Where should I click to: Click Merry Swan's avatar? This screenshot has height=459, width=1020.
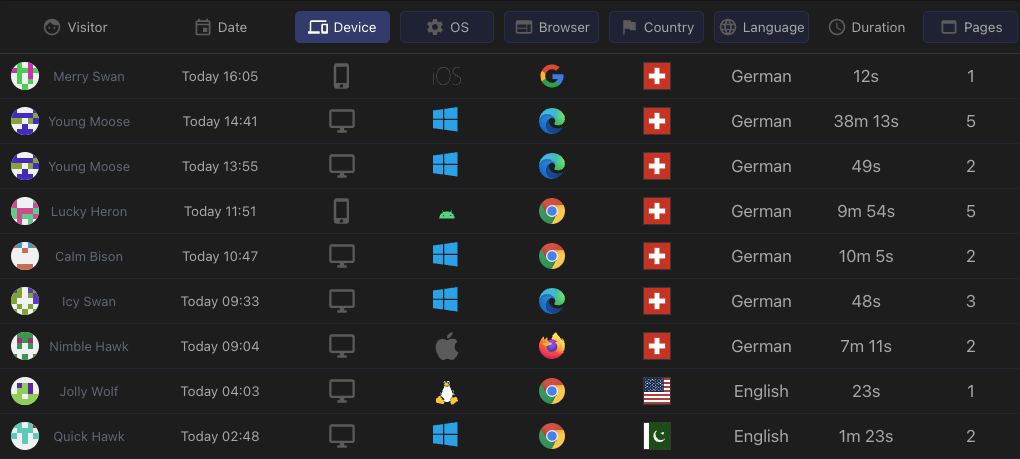[25, 76]
